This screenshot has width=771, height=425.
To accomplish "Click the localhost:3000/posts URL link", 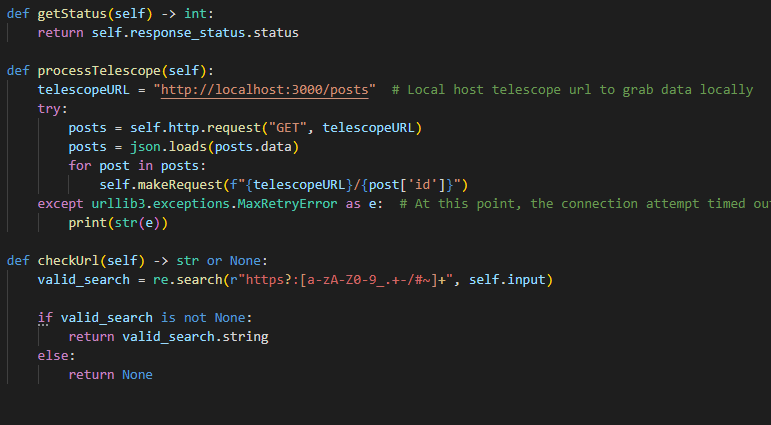I will coord(265,90).
